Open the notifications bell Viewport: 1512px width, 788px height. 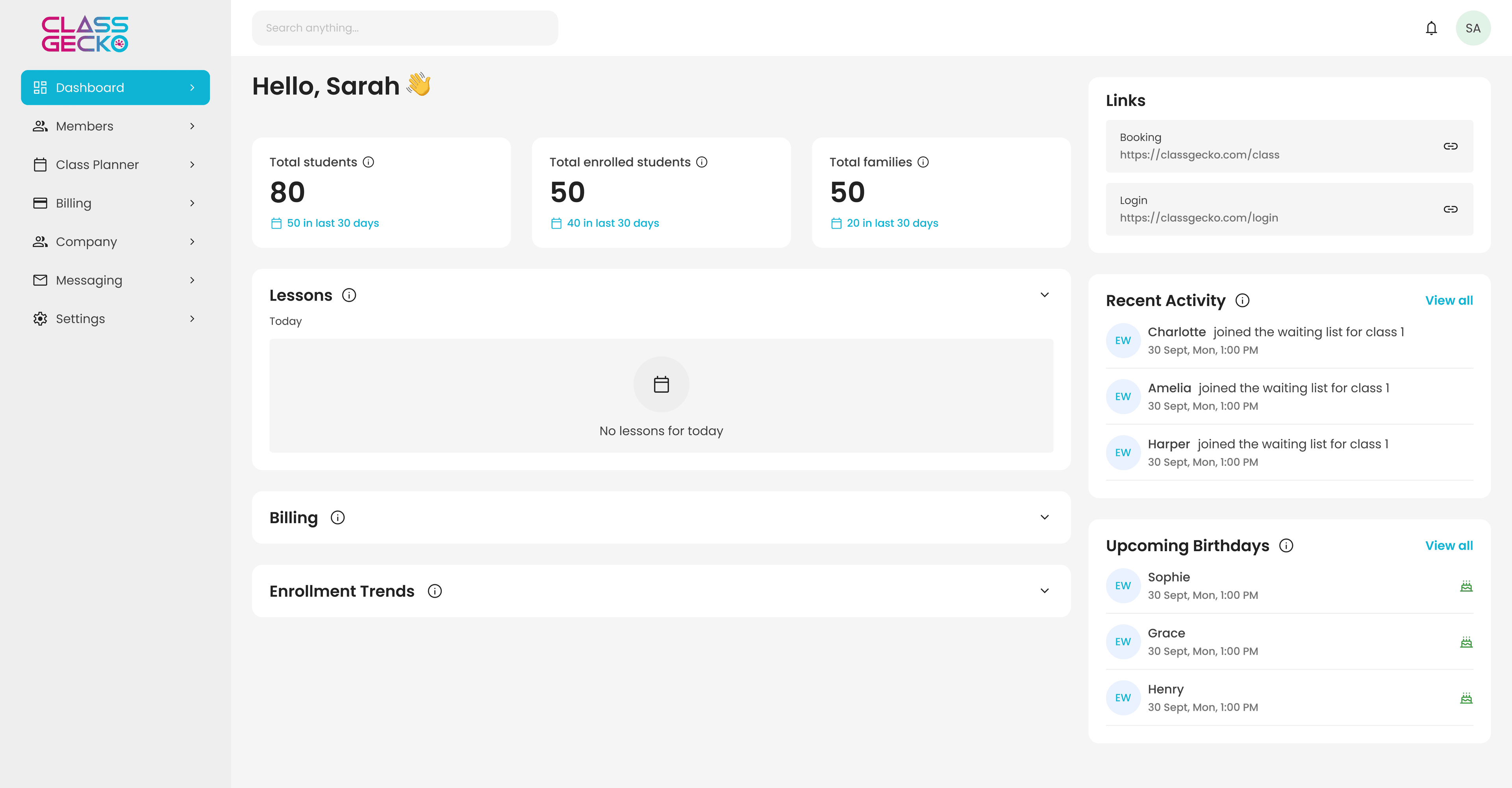pyautogui.click(x=1432, y=28)
